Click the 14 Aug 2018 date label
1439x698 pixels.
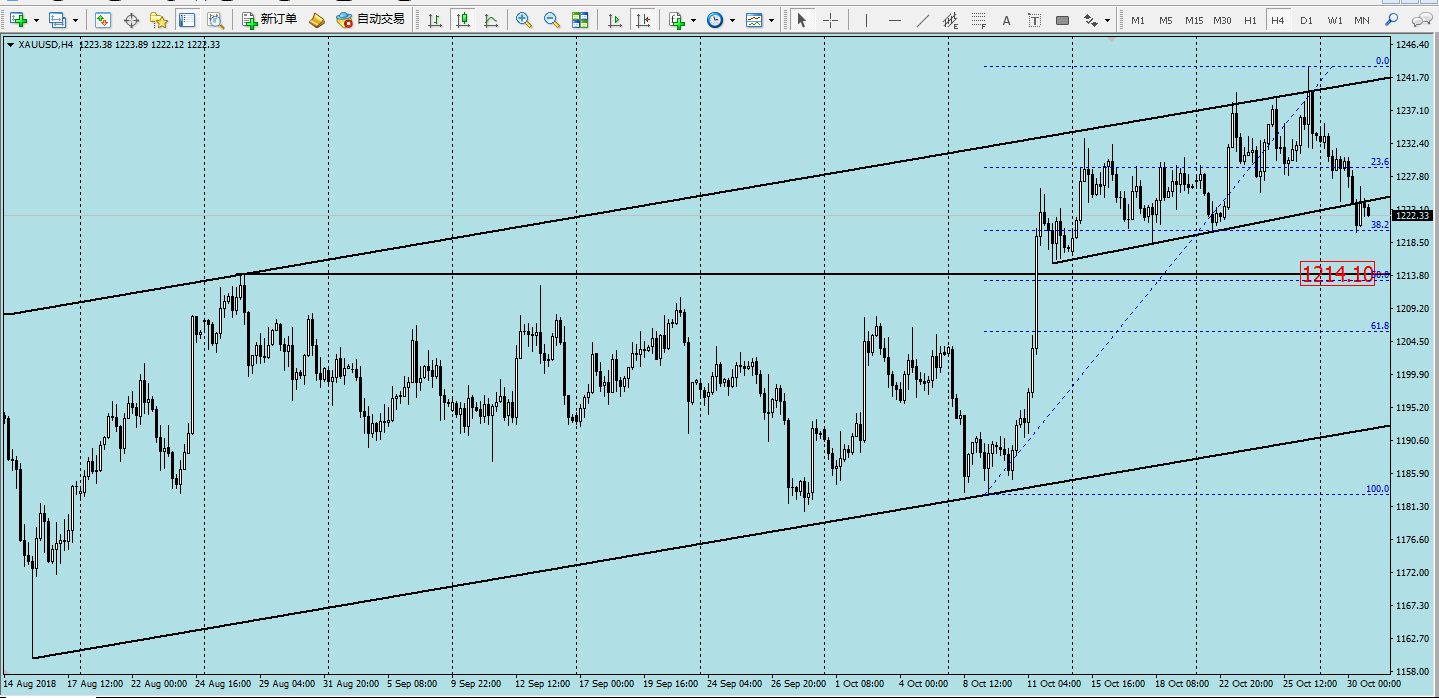[28, 685]
